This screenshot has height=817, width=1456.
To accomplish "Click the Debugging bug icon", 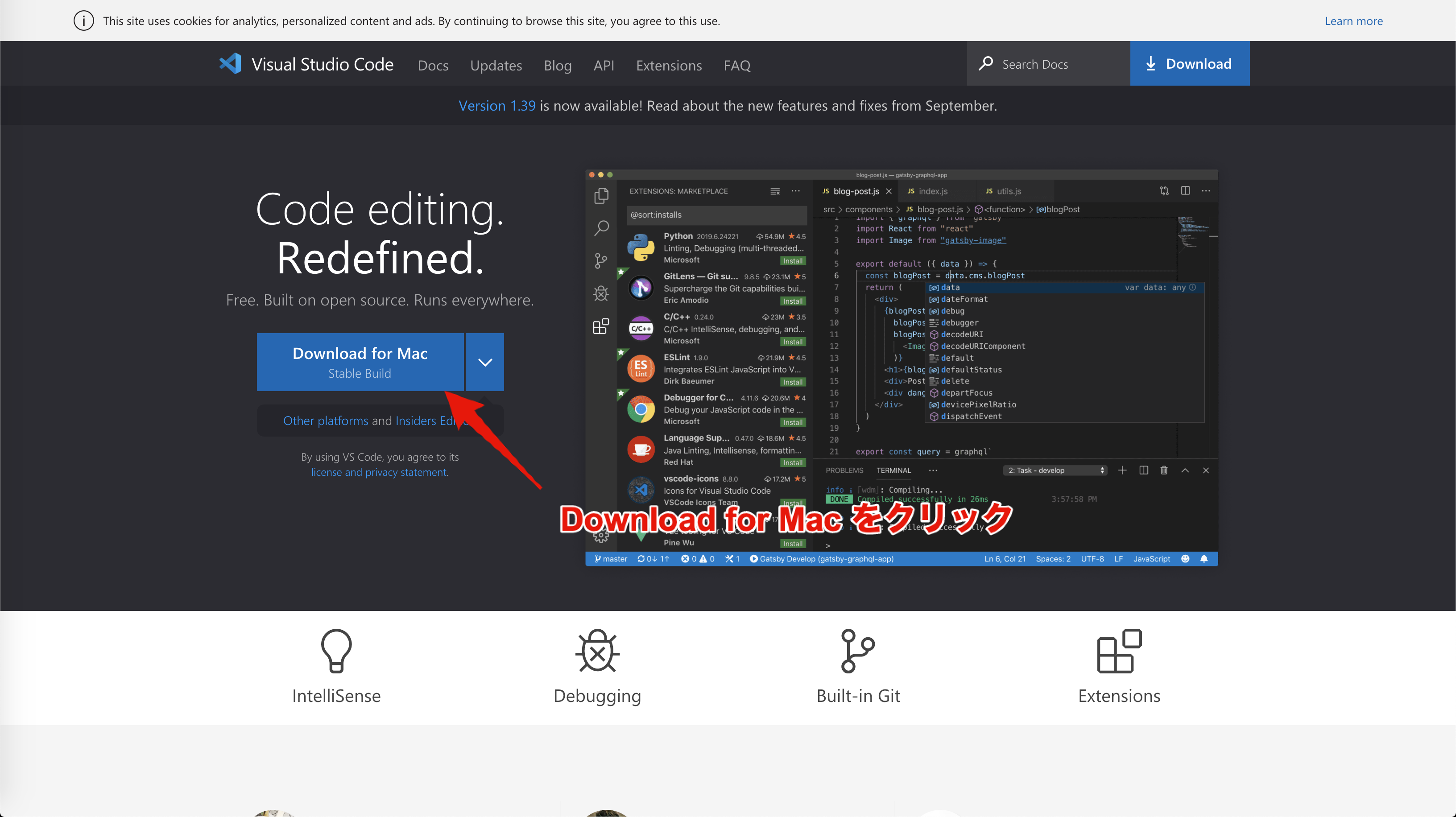I will [597, 651].
